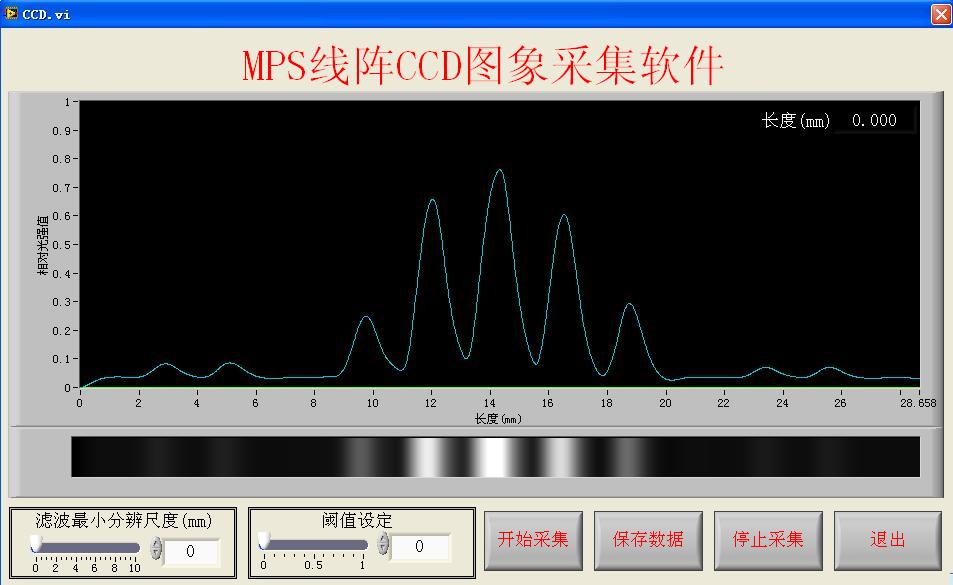This screenshot has width=953, height=585.
Task: Click the 长度(mm) label inside the plot
Action: pos(796,120)
